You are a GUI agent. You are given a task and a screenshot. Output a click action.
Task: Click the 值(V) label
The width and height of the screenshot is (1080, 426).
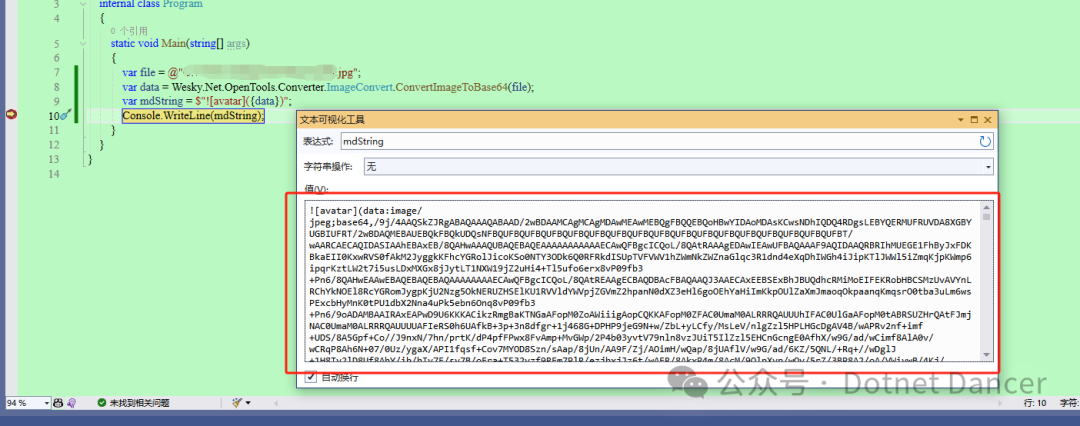coord(316,189)
